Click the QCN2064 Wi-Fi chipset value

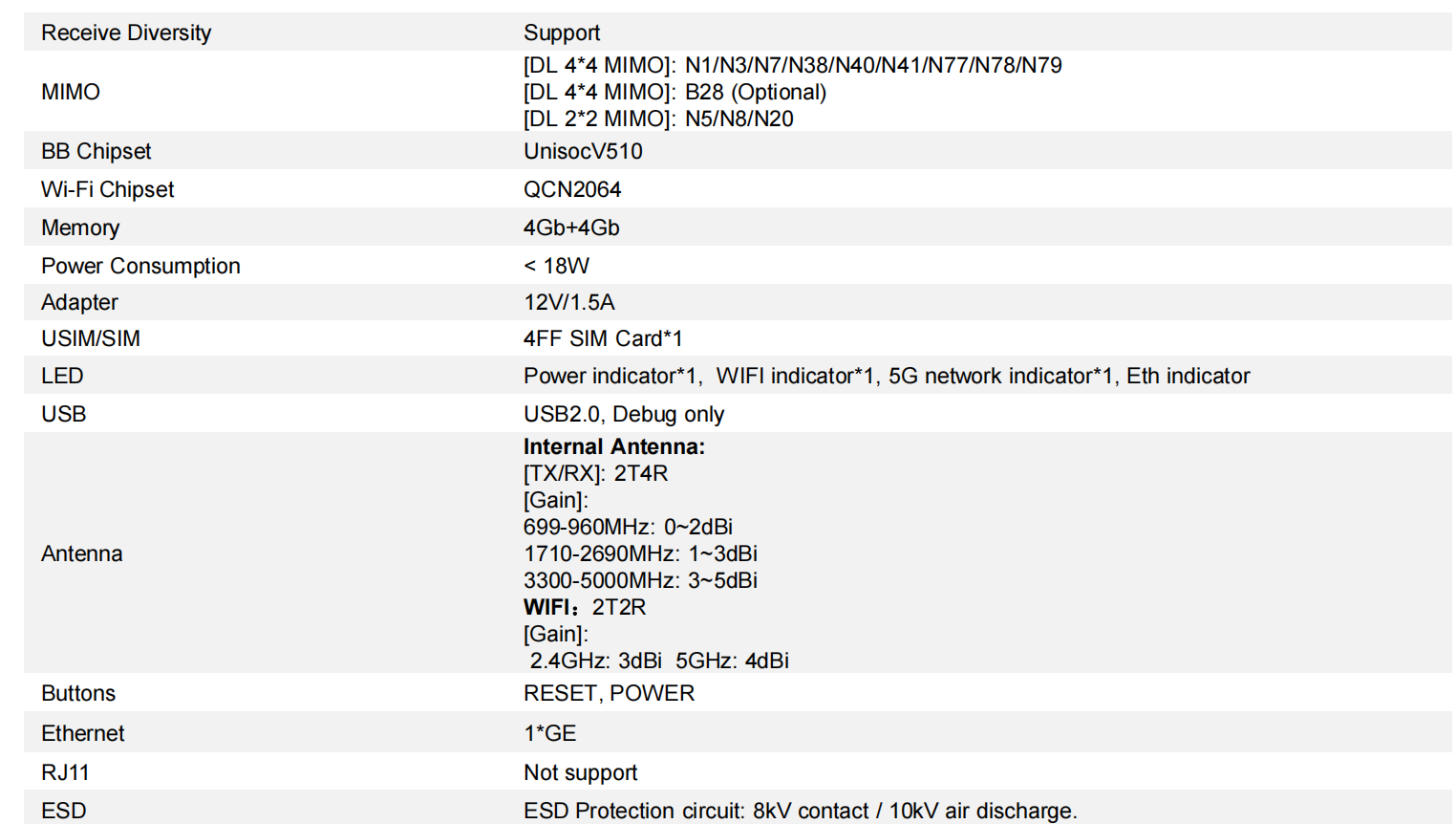tap(572, 189)
